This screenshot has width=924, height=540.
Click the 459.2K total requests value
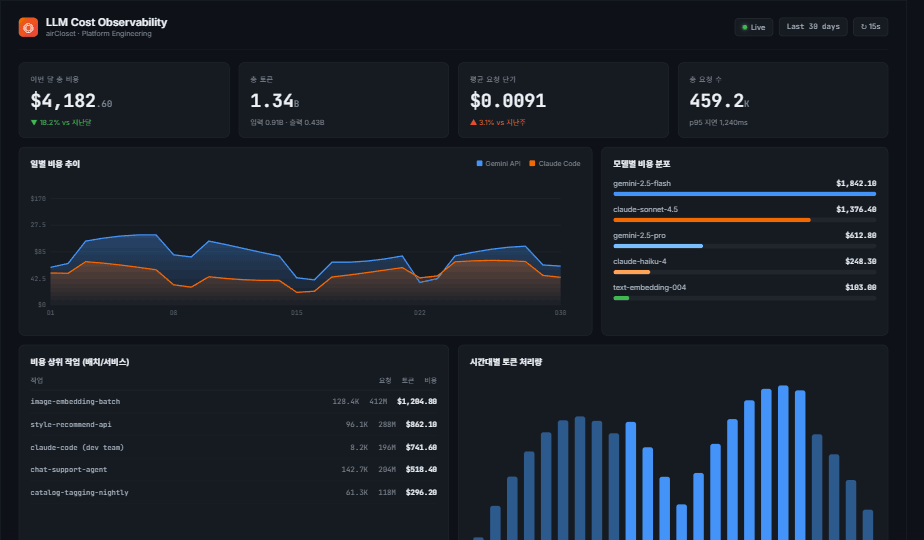(719, 101)
